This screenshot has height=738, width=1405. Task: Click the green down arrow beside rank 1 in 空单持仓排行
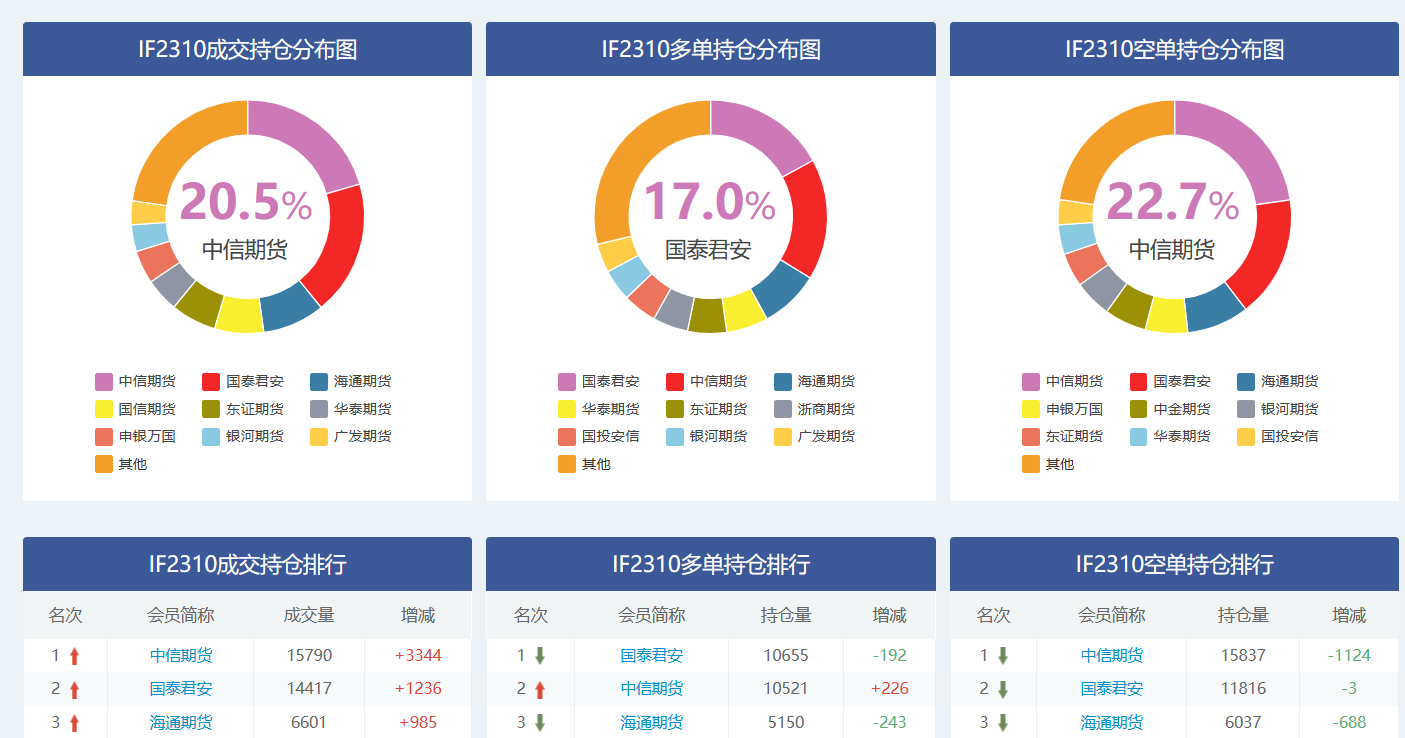click(1003, 656)
